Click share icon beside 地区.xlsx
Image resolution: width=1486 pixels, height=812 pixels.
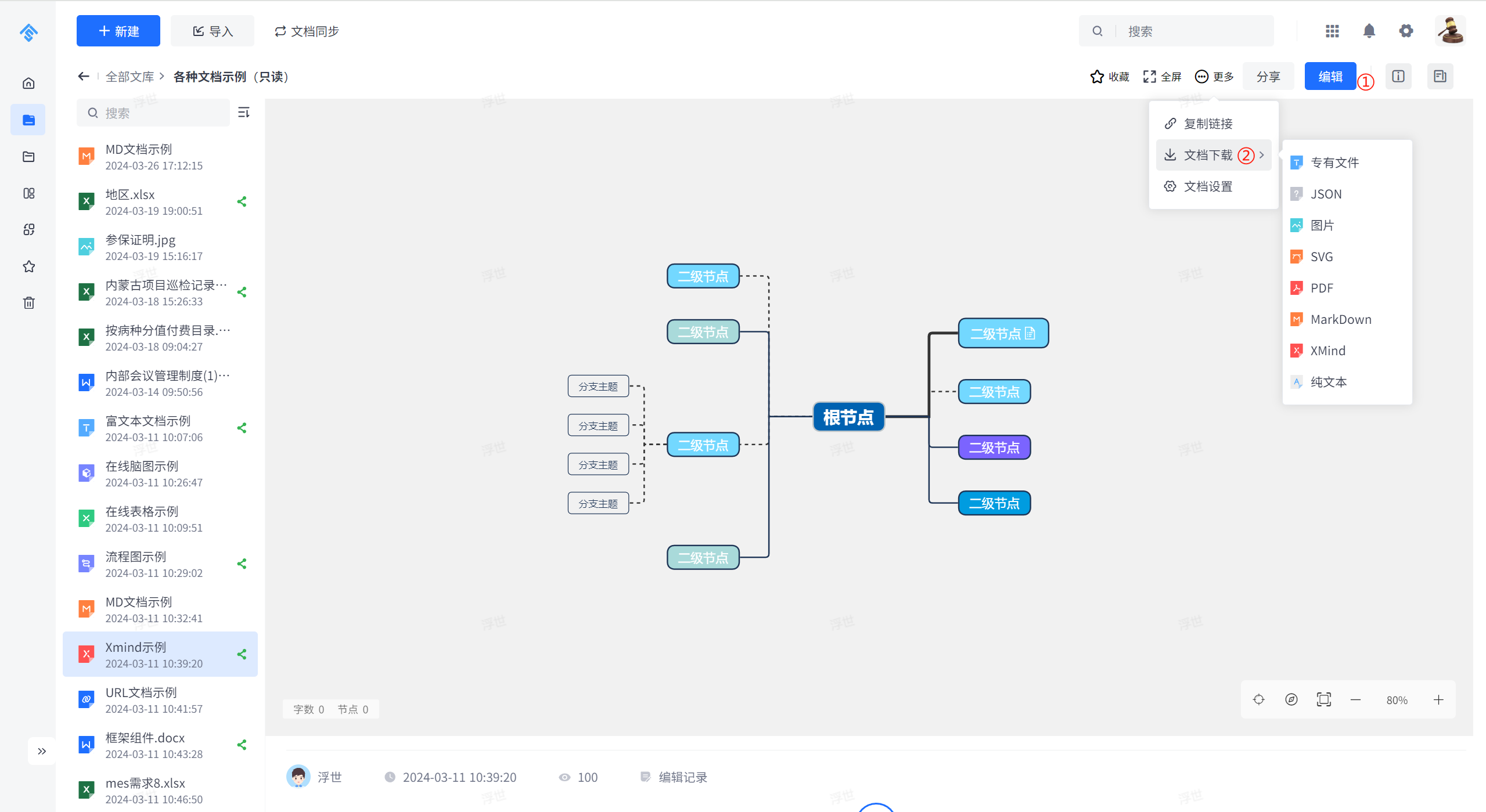(242, 201)
